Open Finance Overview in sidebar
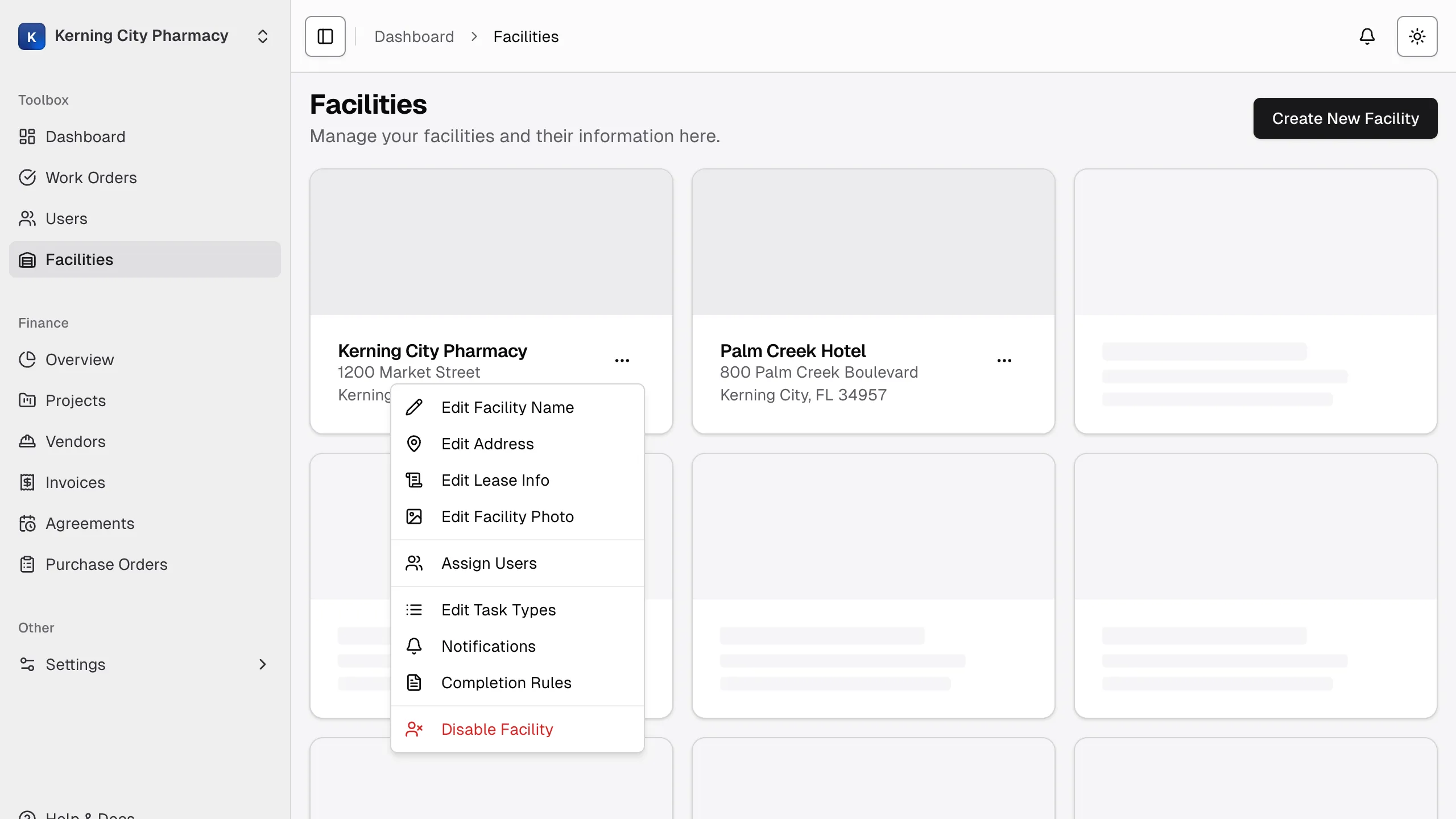The image size is (1456, 819). pyautogui.click(x=144, y=359)
